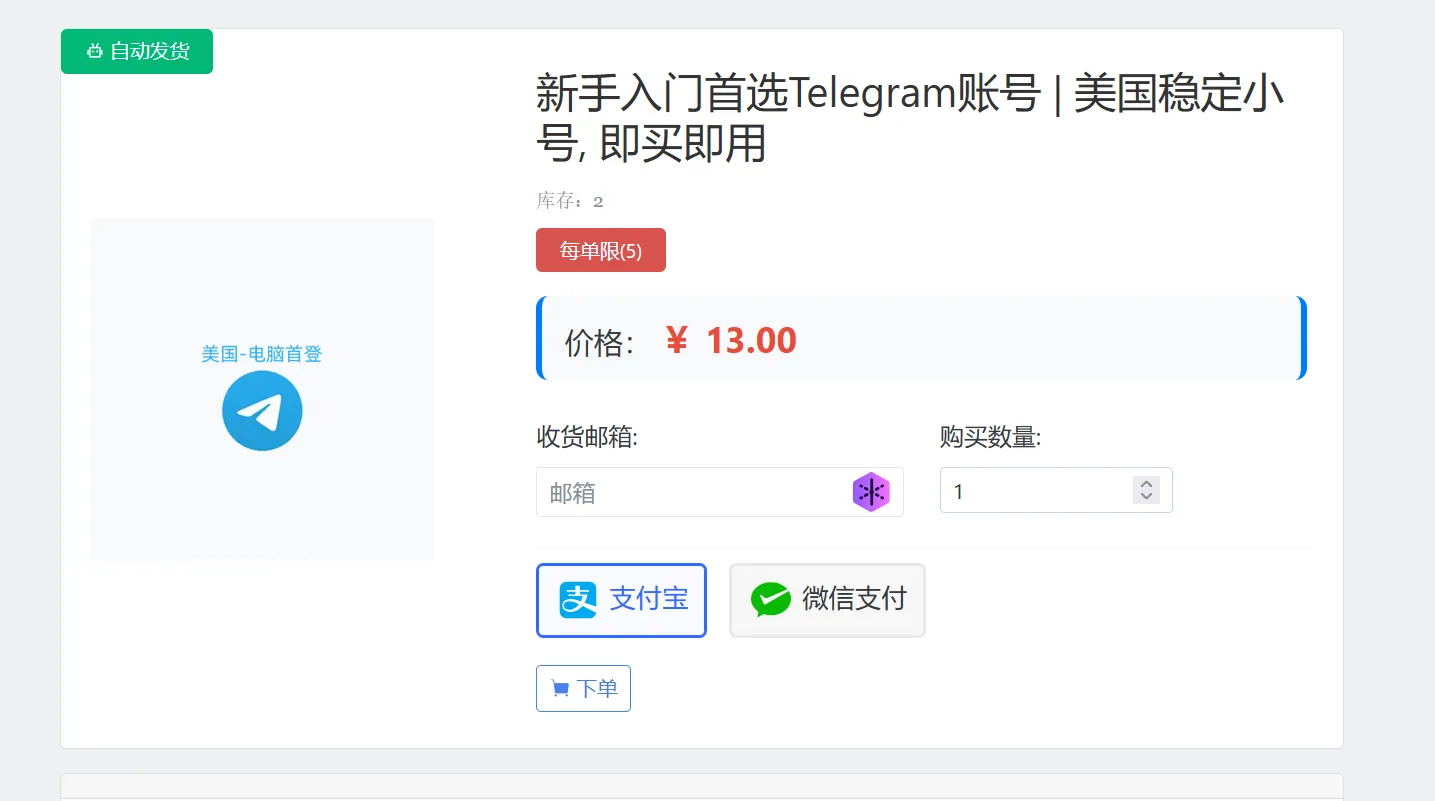Click the red 每单限(5) badge

[x=600, y=250]
